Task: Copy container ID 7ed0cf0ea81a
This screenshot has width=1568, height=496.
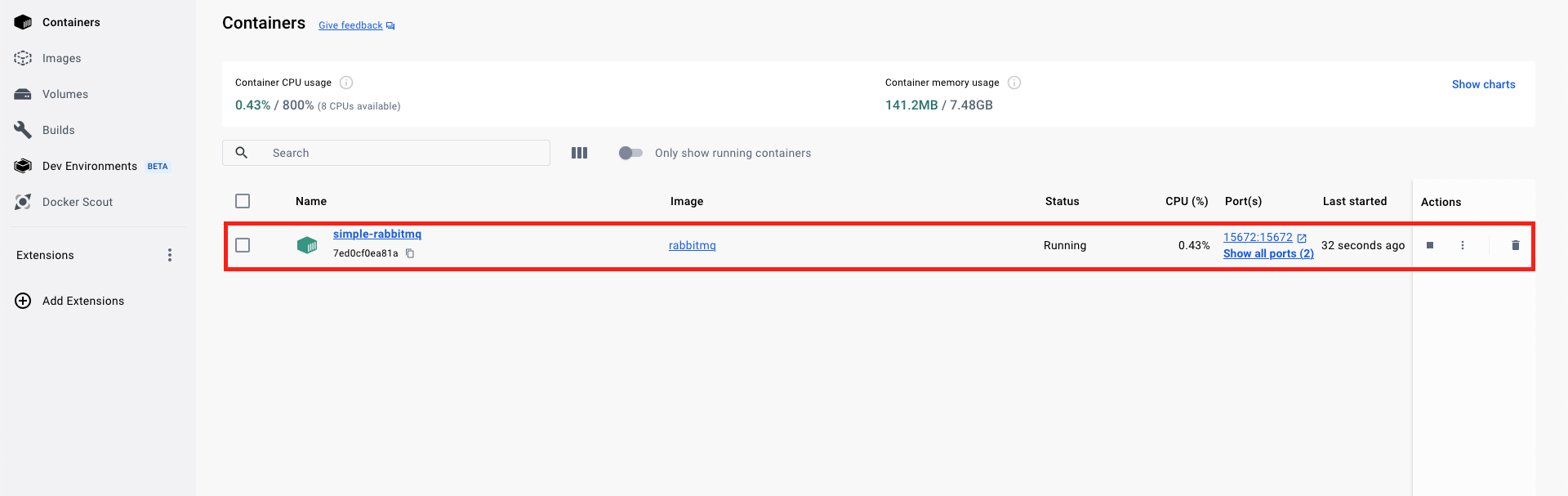Action: pos(410,253)
